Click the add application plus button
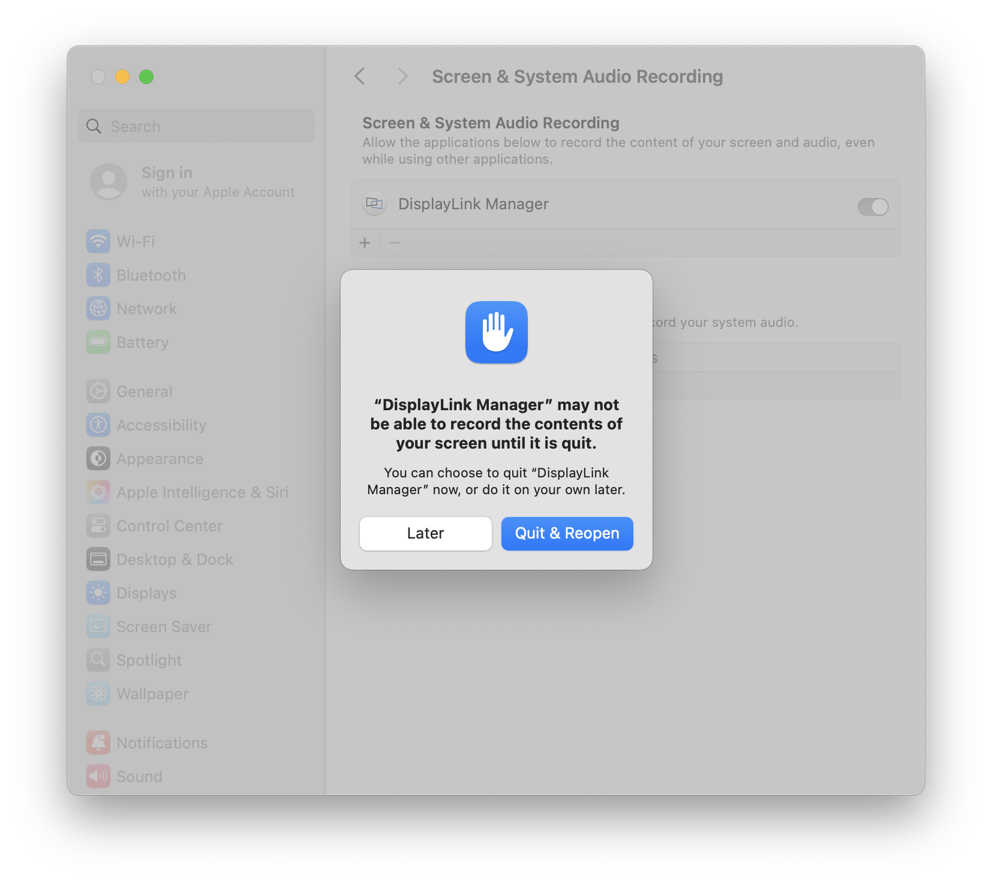The width and height of the screenshot is (992, 884). pos(364,242)
